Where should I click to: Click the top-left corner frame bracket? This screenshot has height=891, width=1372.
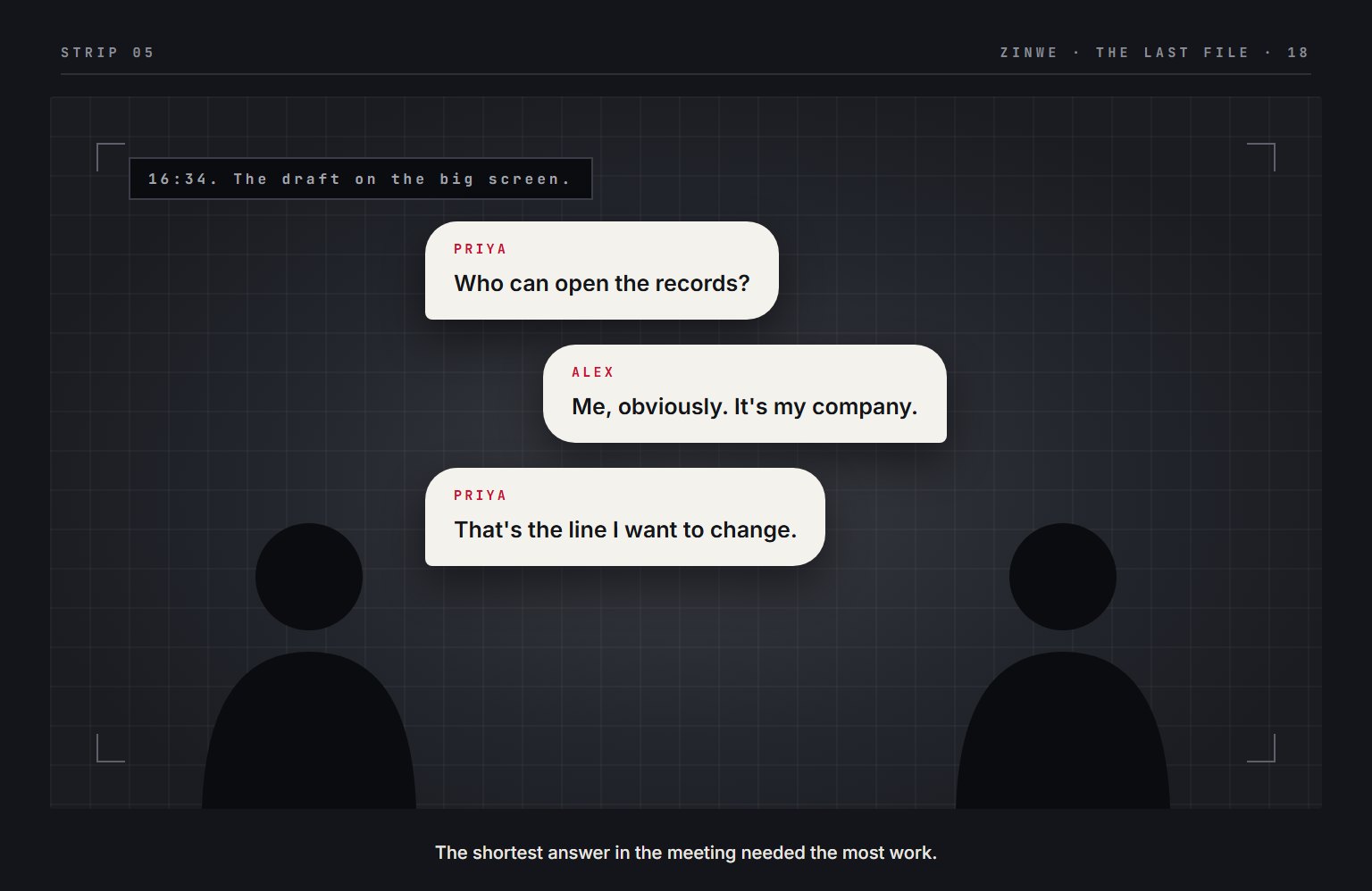(x=111, y=157)
